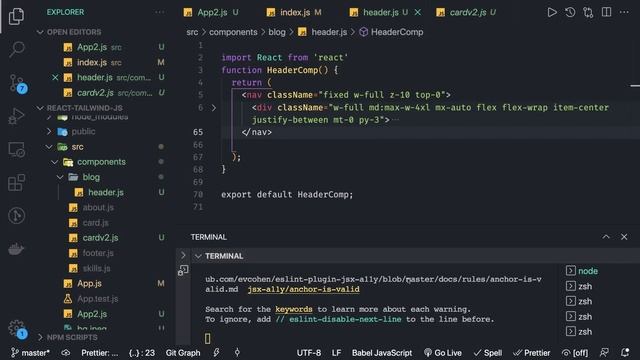Image resolution: width=640 pixels, height=360 pixels.
Task: Maximize the terminal panel with up chevron
Action: (x=606, y=237)
